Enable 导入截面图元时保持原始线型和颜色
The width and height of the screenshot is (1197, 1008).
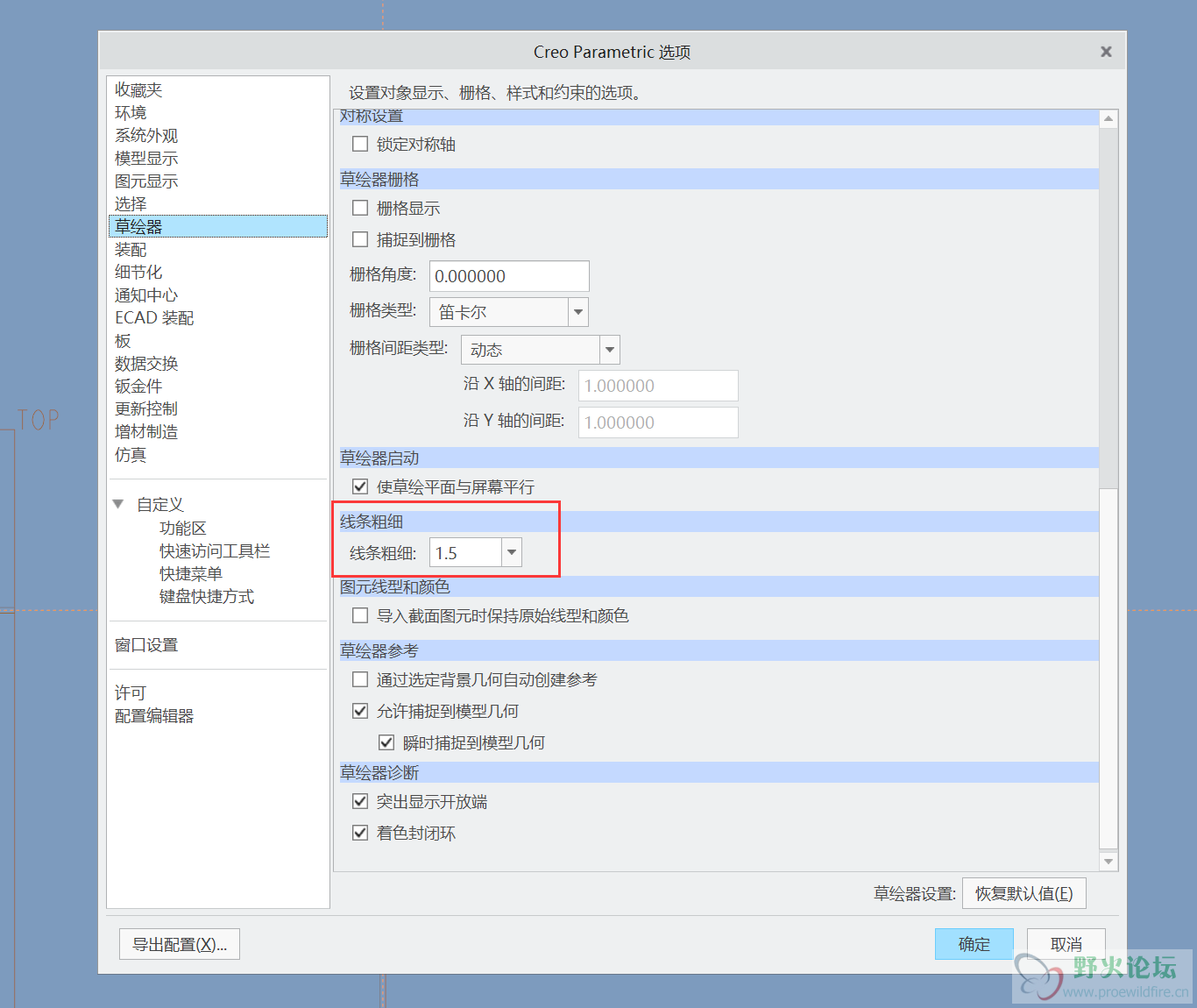coord(359,615)
